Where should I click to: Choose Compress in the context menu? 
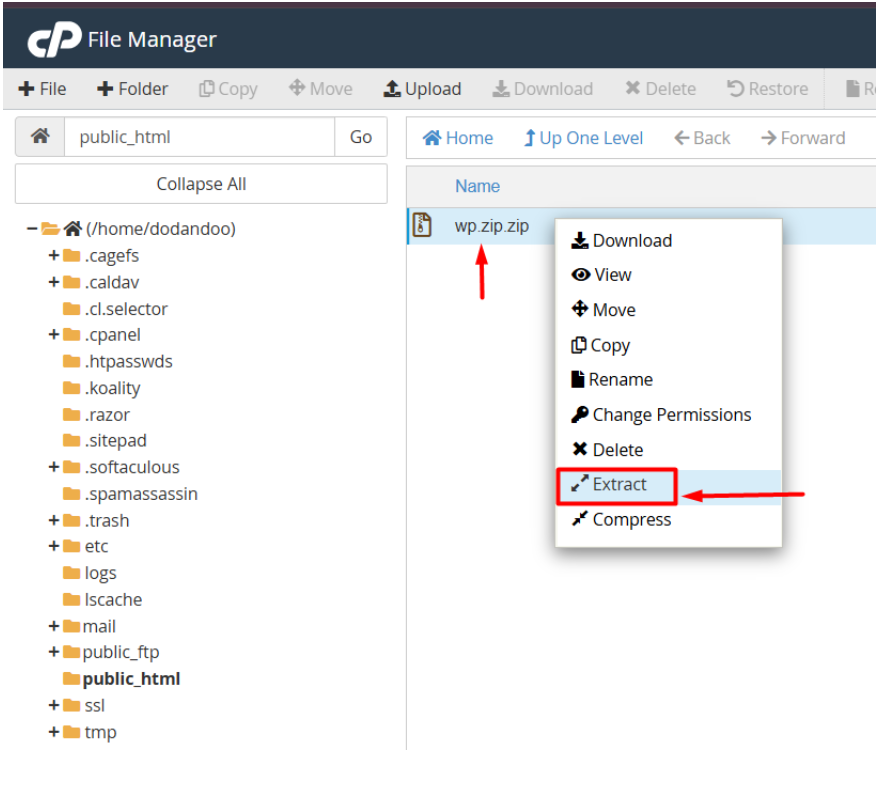[631, 519]
